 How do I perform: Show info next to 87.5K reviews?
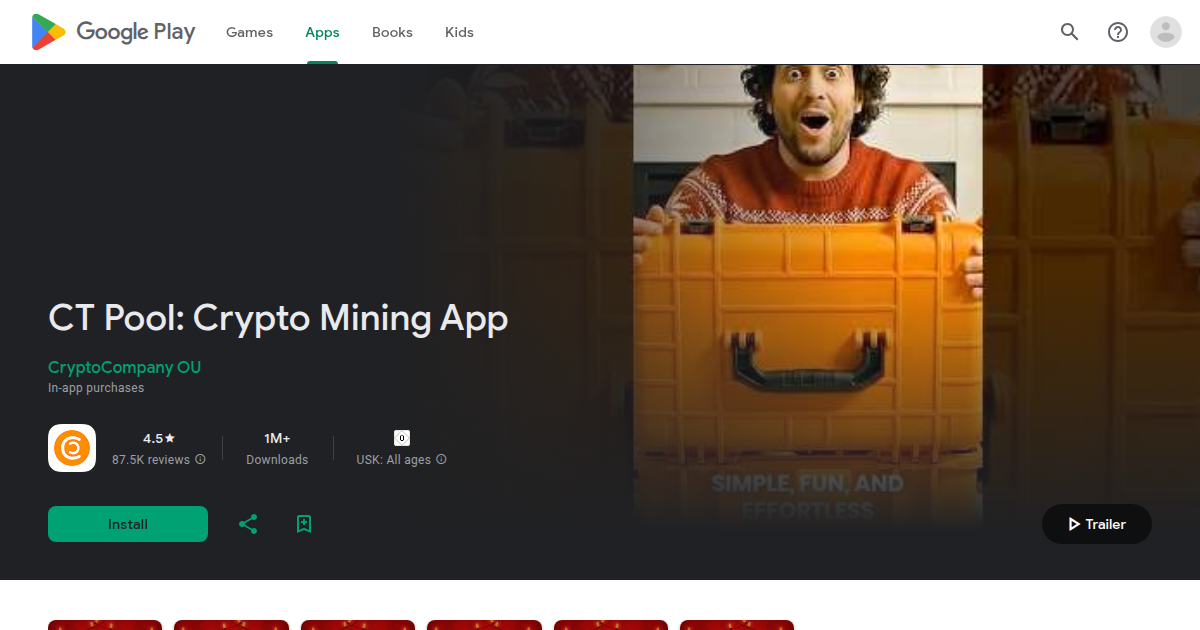[x=200, y=460]
